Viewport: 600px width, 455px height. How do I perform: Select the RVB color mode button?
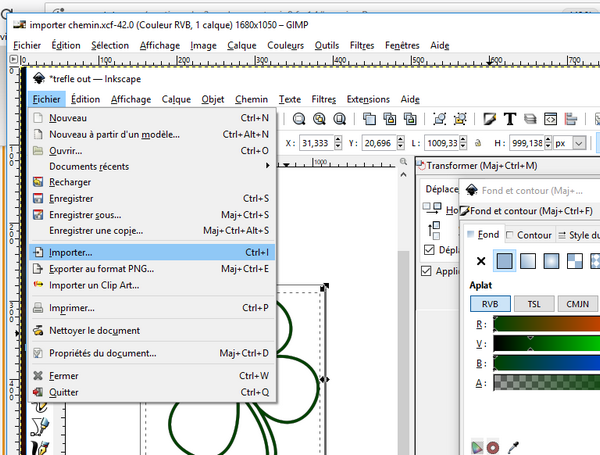[x=490, y=304]
